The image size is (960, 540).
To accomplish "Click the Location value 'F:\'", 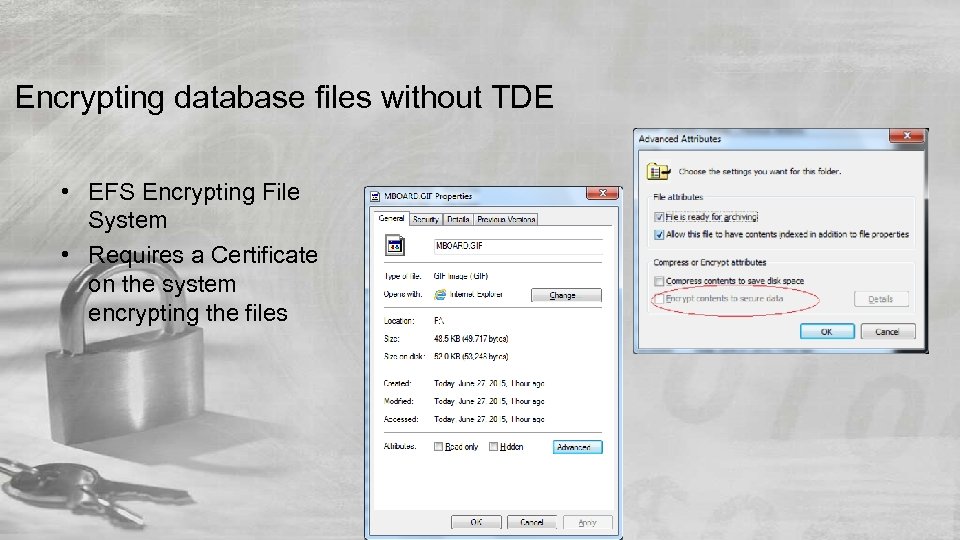I will tap(438, 321).
